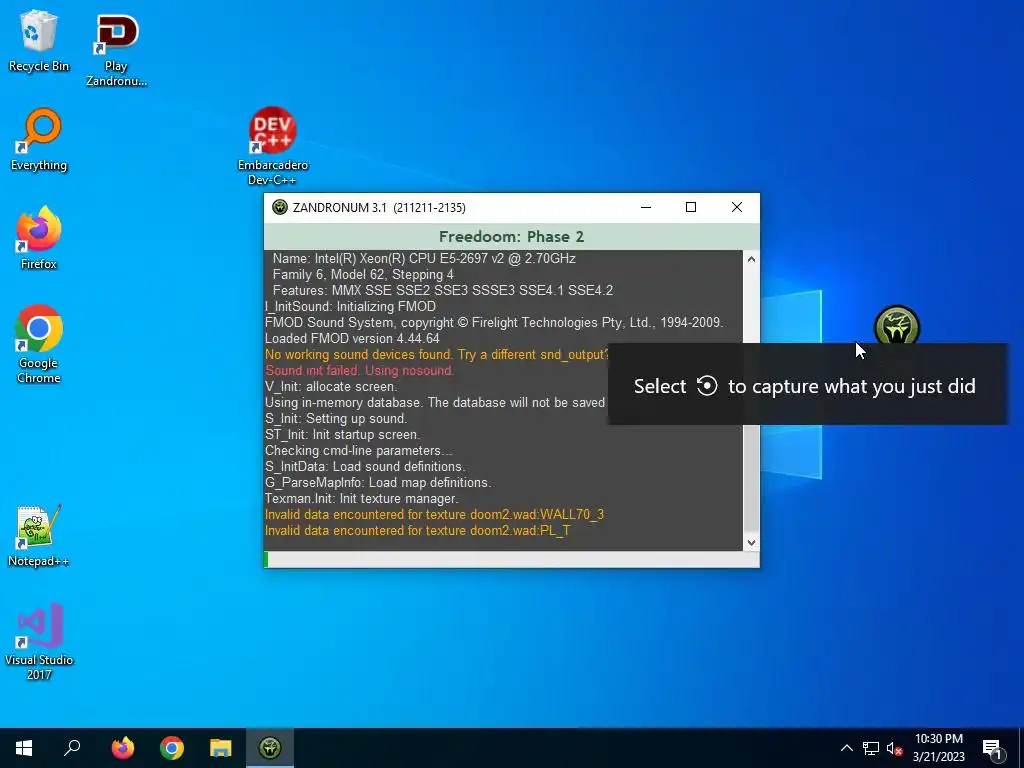
Task: Select the Google Chrome desktop icon
Action: (x=39, y=344)
